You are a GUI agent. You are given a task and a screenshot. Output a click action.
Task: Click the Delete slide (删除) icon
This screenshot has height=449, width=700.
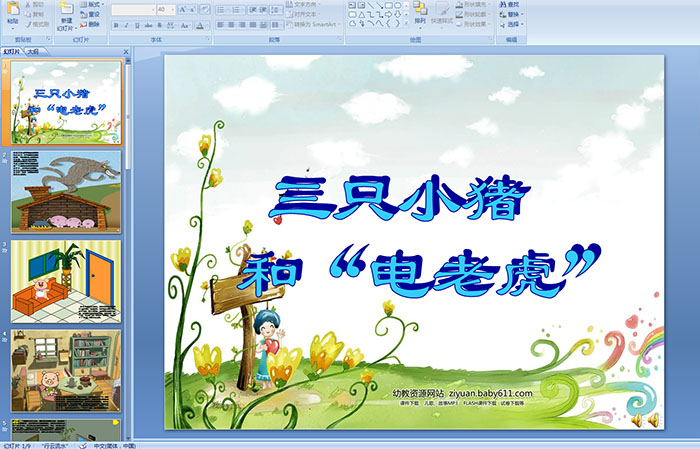(x=91, y=23)
